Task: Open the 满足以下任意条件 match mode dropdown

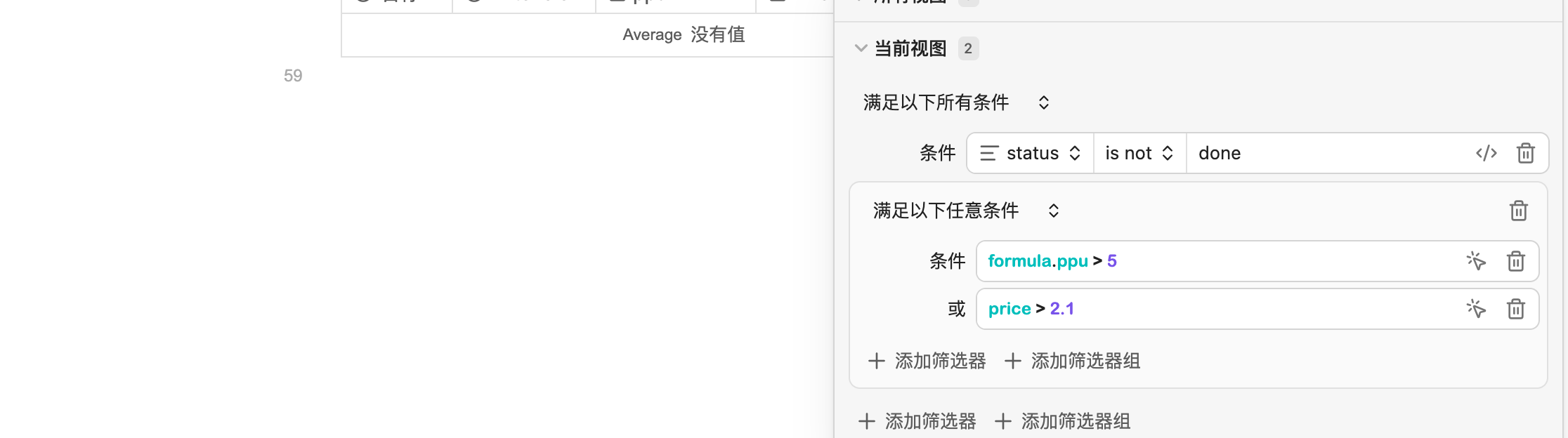Action: pos(966,211)
